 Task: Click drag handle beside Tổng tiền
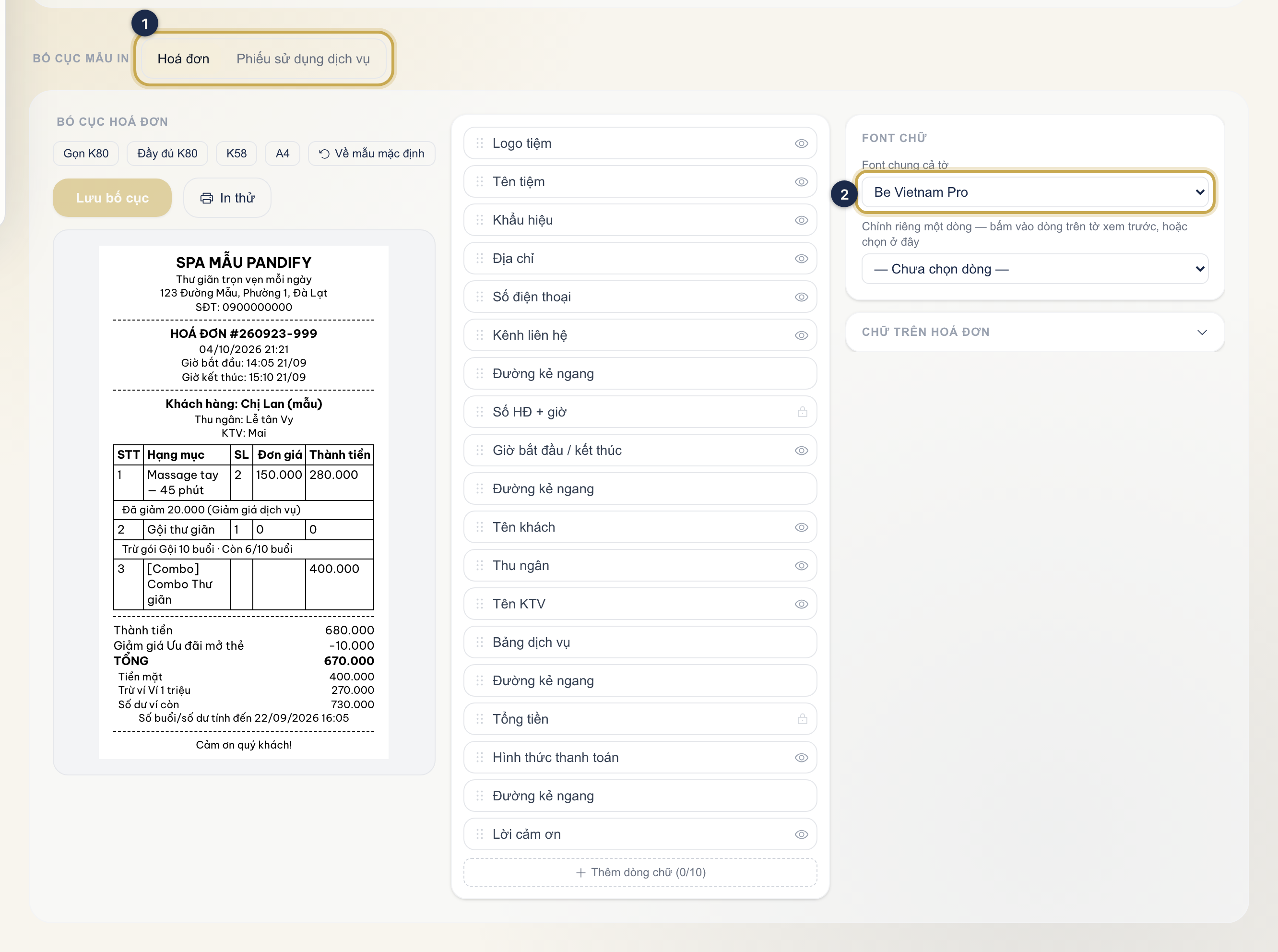pos(479,719)
